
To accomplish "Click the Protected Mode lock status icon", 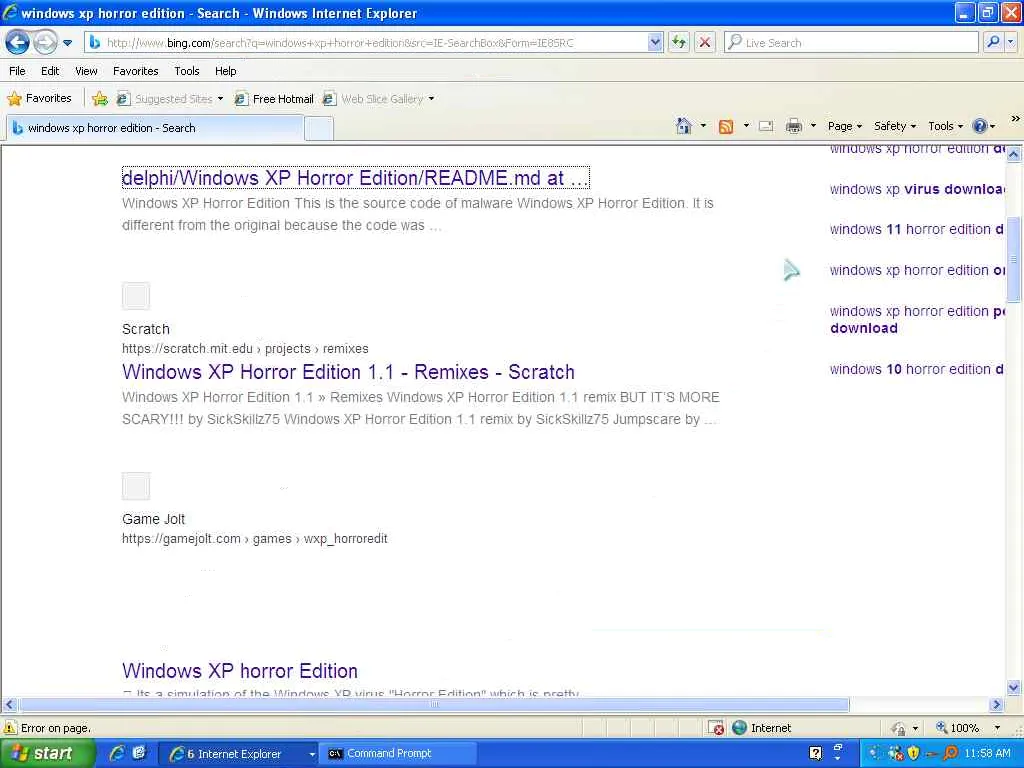I will click(899, 728).
